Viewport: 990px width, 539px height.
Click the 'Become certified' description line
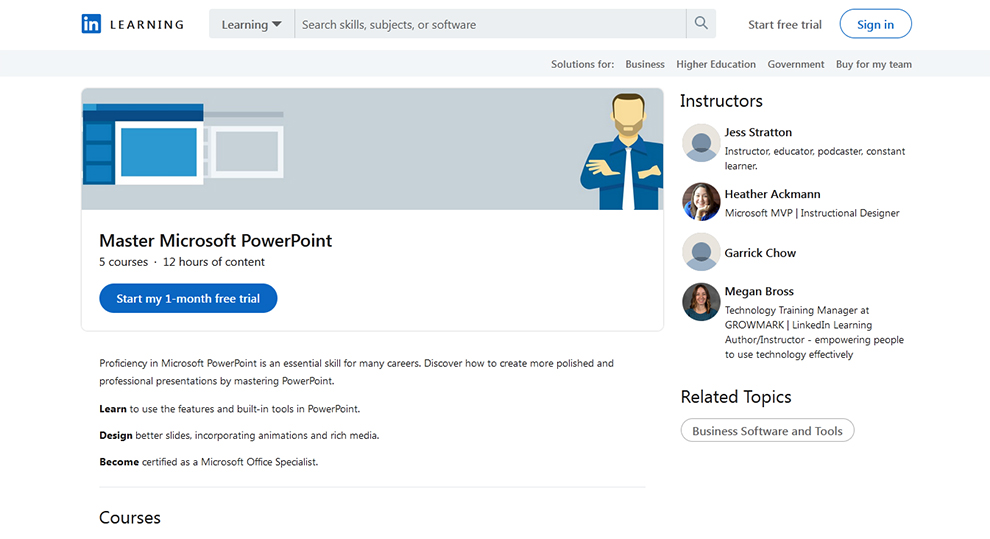(208, 462)
